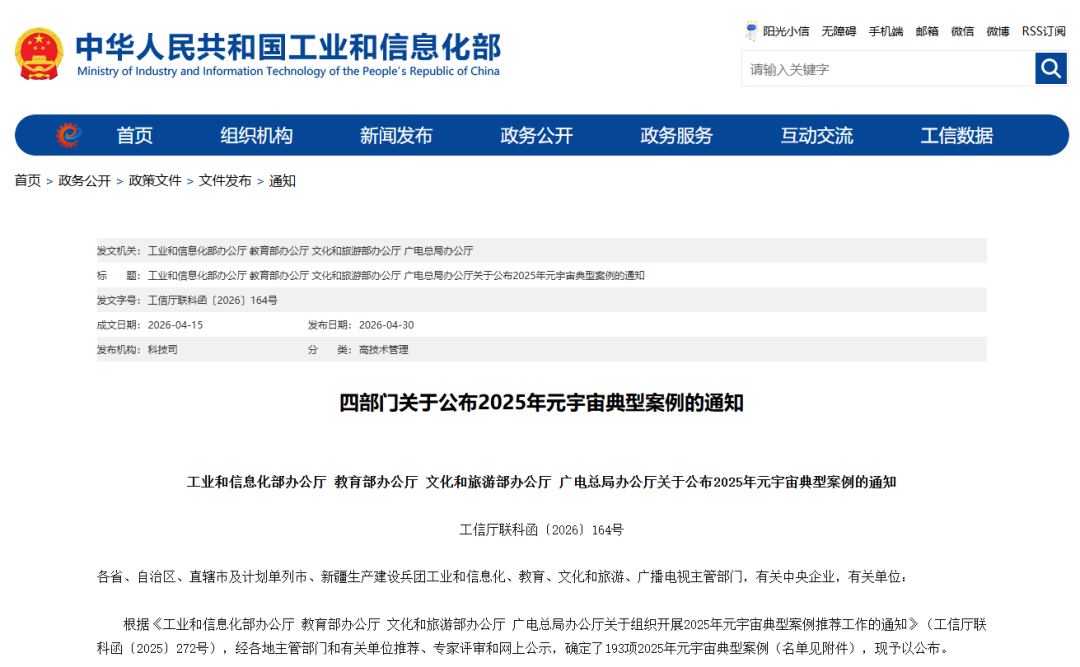The height and width of the screenshot is (667, 1080).
Task: Click centered document number under the subtitle
Action: pyautogui.click(x=541, y=530)
